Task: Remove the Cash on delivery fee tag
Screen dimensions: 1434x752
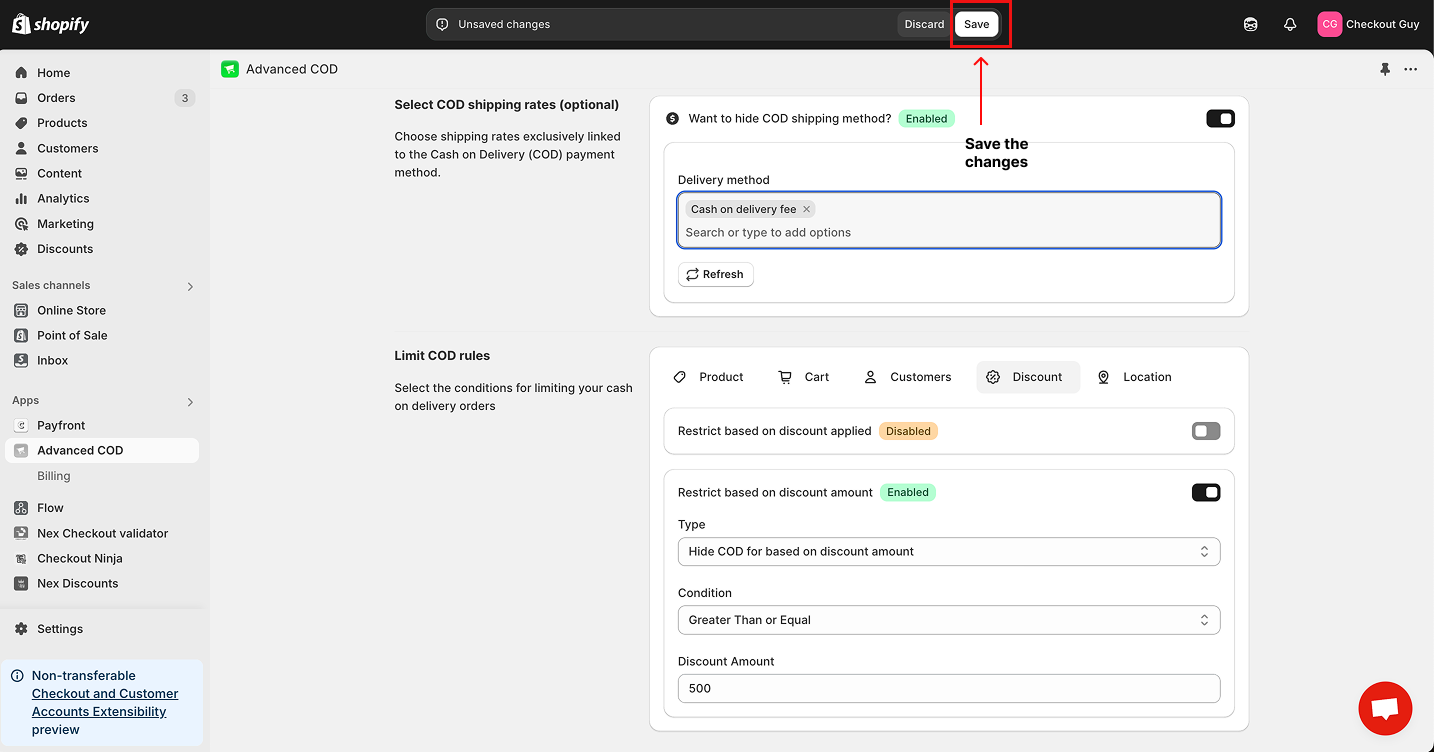Action: (806, 209)
